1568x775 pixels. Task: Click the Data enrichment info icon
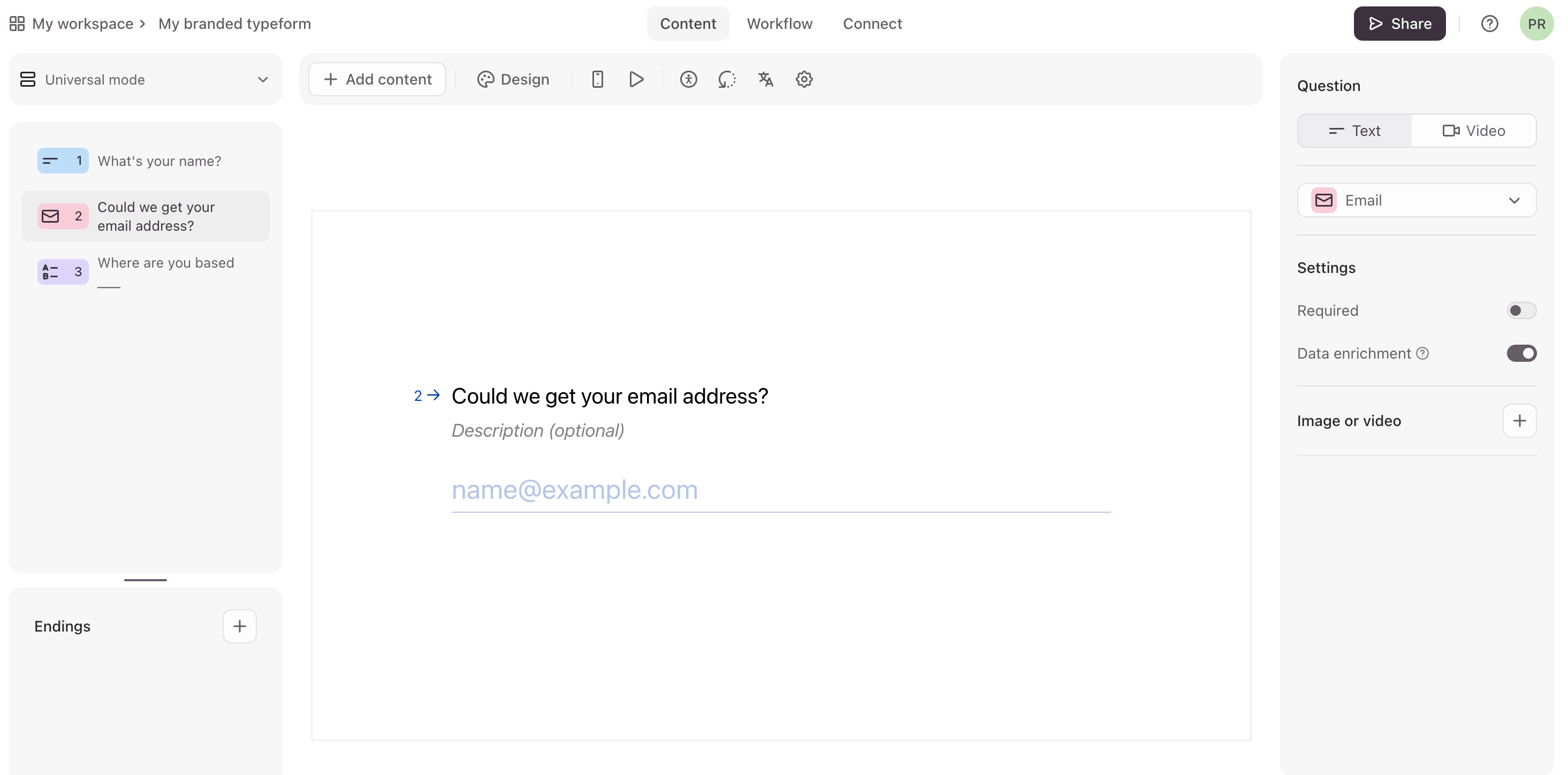point(1422,353)
